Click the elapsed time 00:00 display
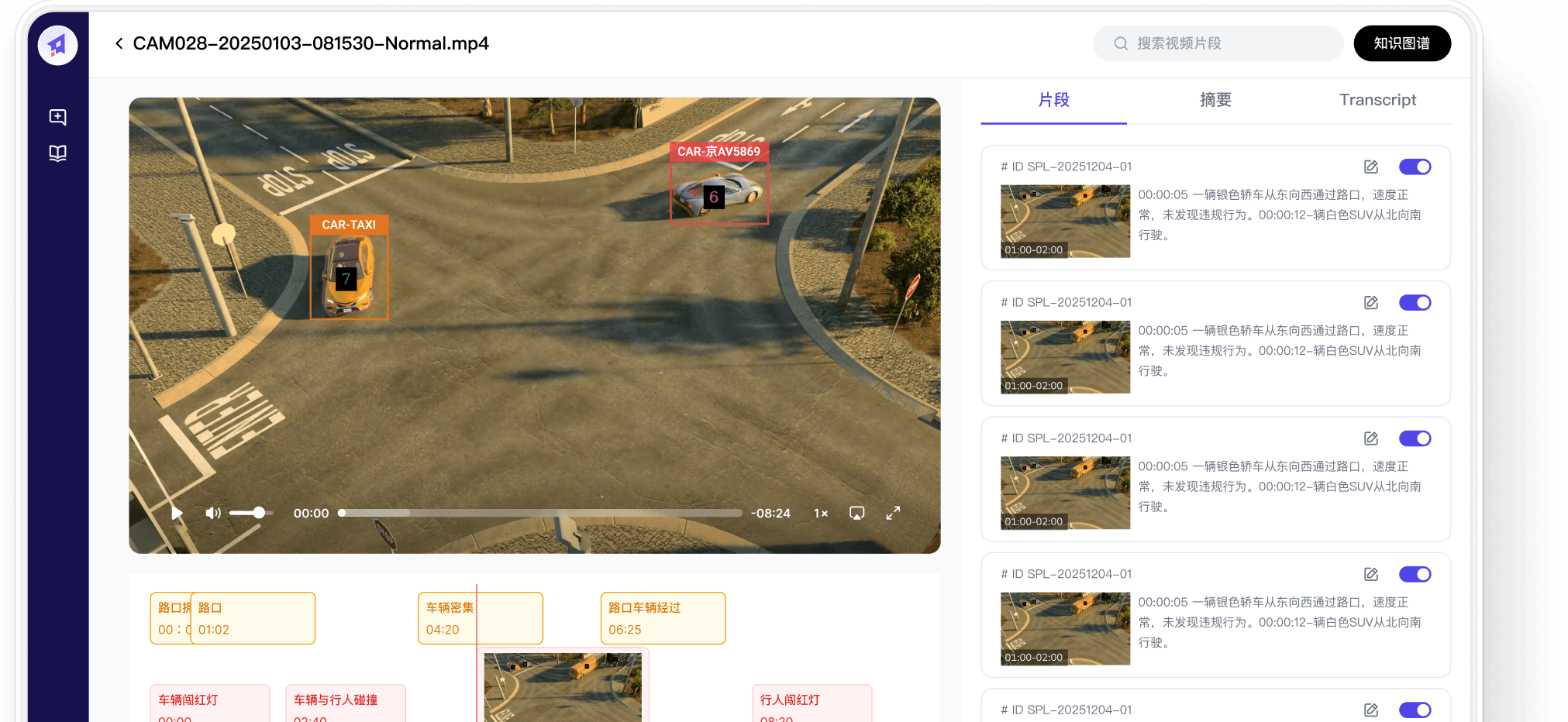Image resolution: width=1568 pixels, height=722 pixels. (311, 513)
